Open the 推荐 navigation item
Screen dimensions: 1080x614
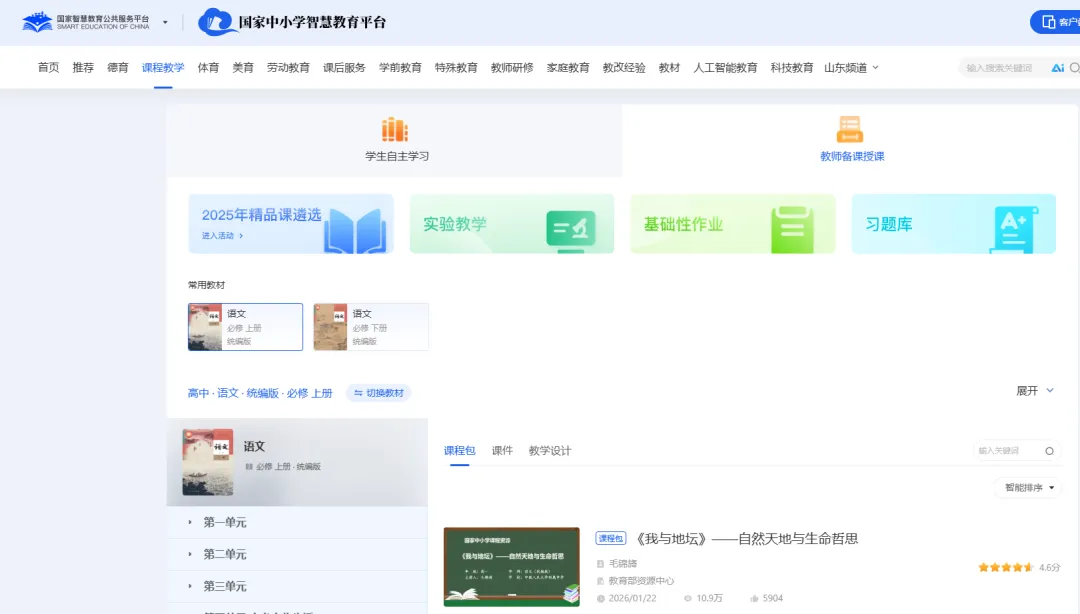point(83,68)
